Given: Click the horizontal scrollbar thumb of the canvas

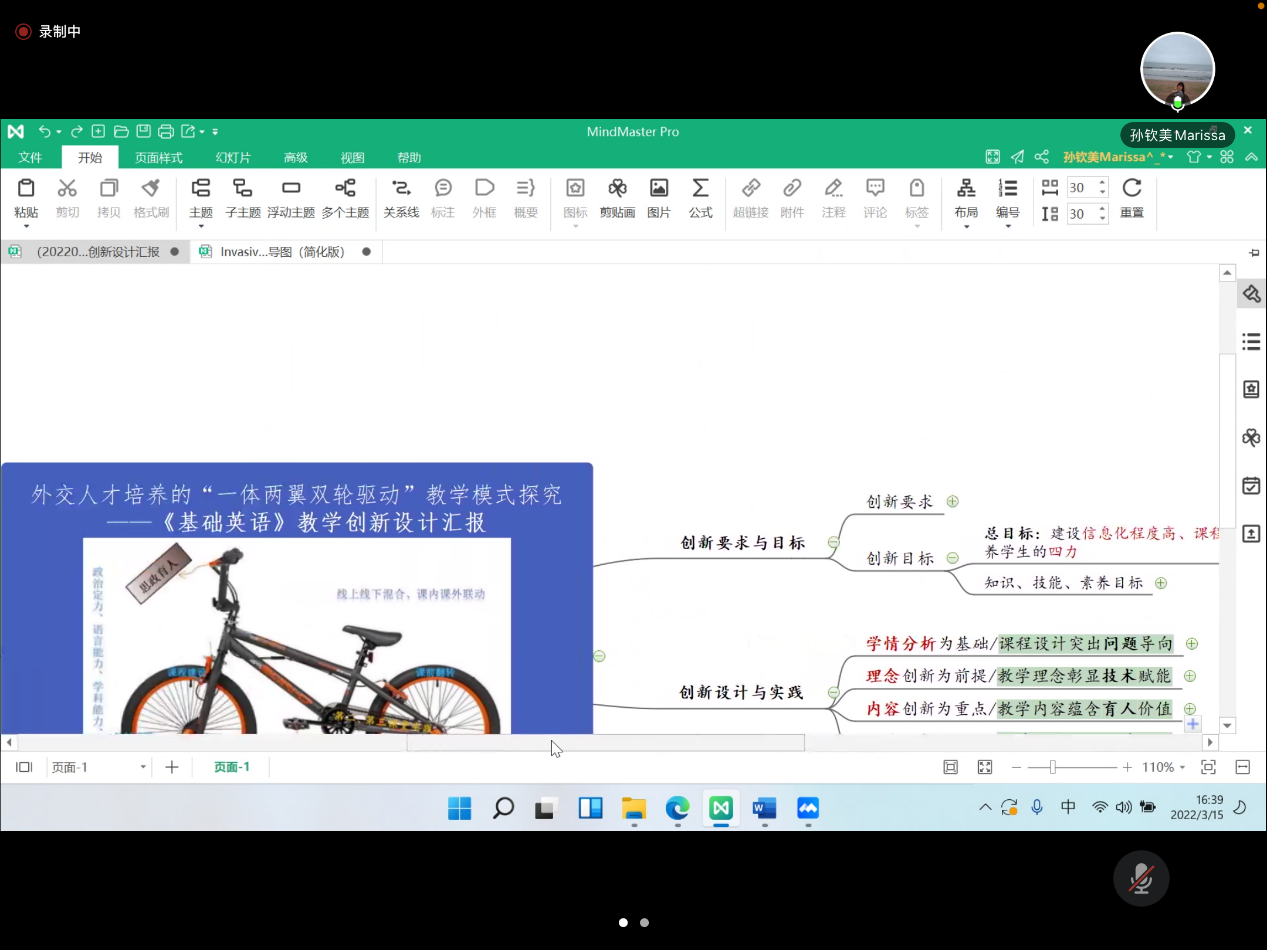Looking at the screenshot, I should point(605,742).
